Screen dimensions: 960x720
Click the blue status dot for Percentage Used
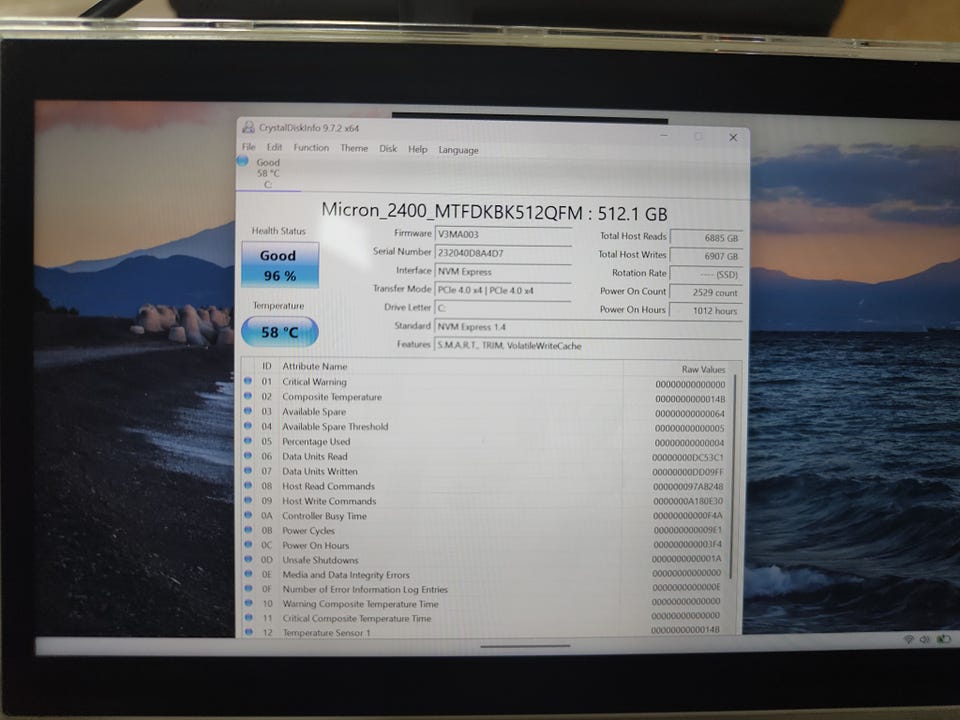tap(248, 441)
